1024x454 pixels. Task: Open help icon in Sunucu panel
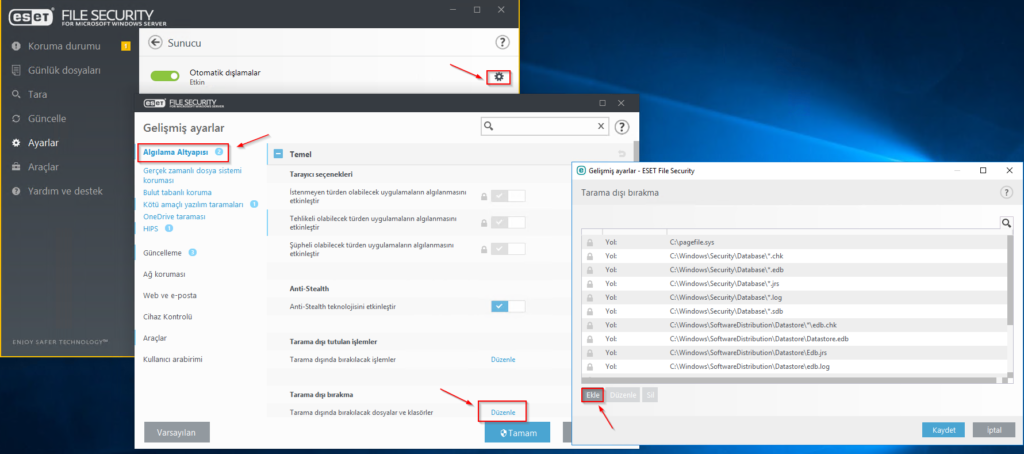(x=502, y=42)
